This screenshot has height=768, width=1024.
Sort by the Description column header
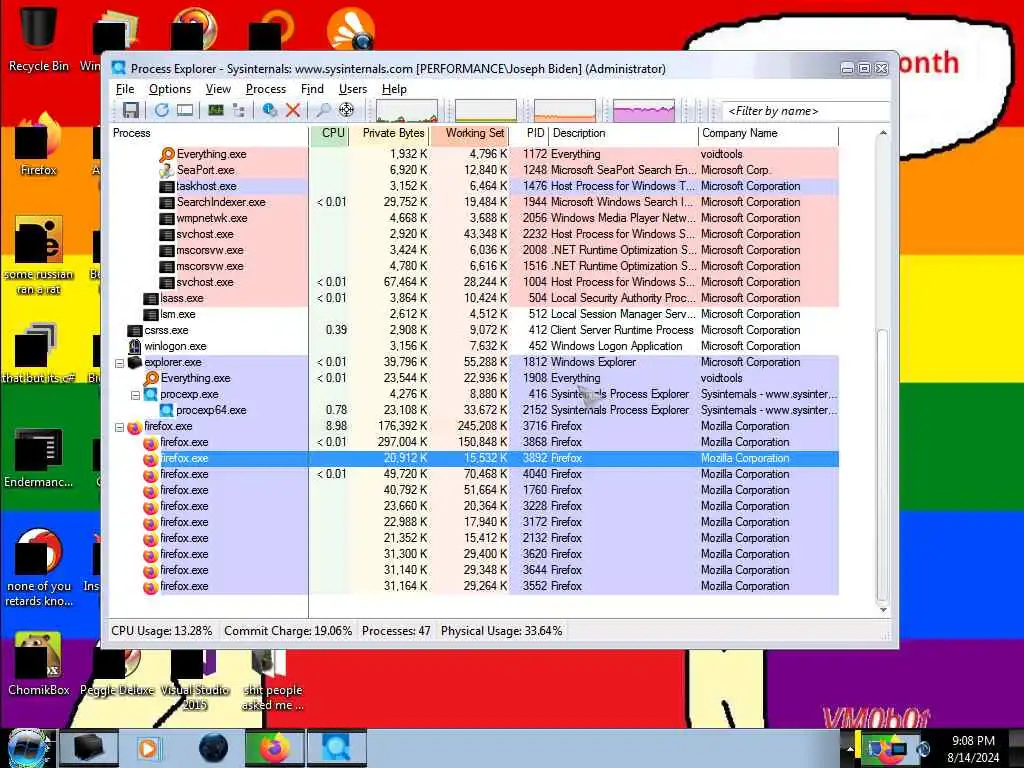pyautogui.click(x=624, y=133)
